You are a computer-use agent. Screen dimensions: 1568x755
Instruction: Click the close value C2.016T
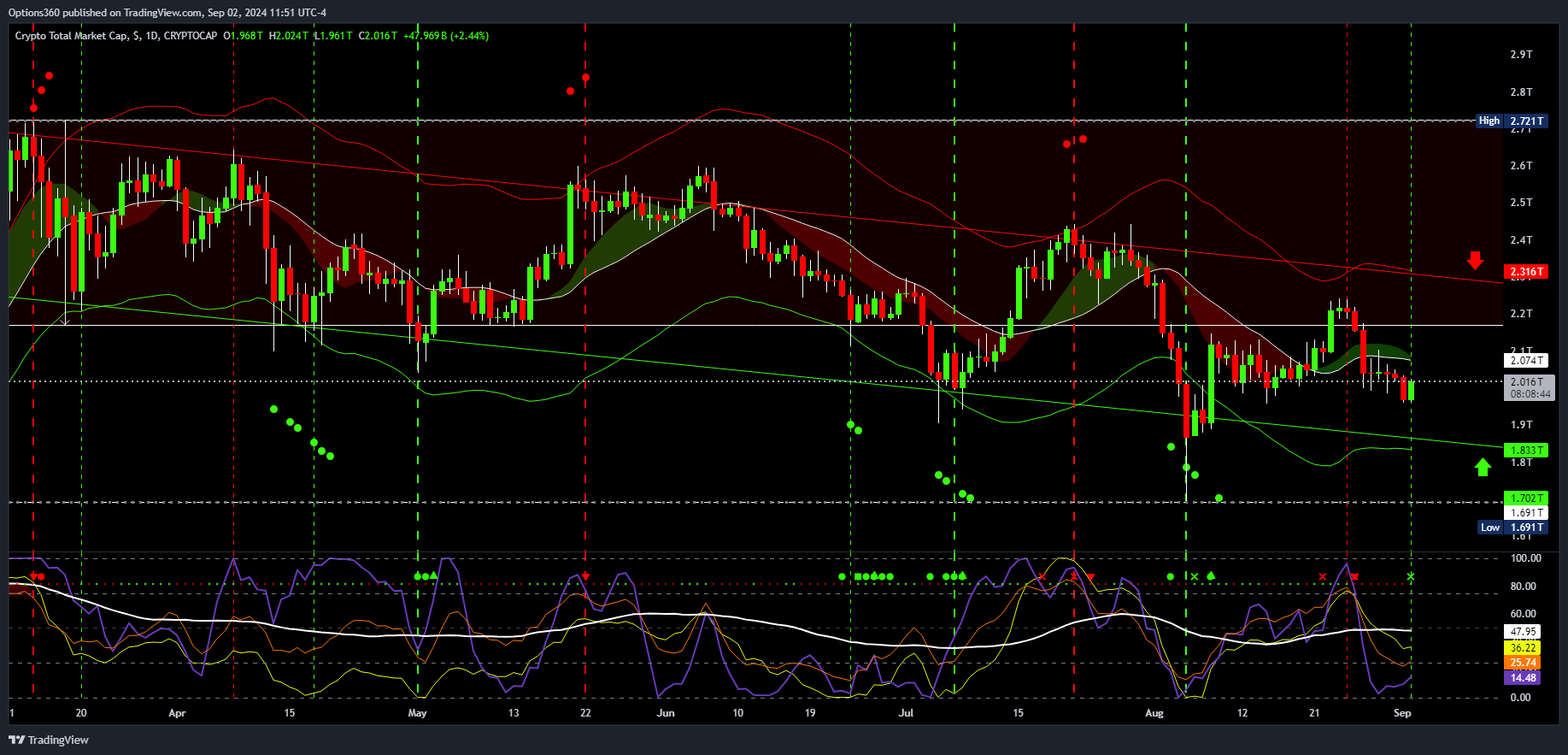click(x=378, y=36)
